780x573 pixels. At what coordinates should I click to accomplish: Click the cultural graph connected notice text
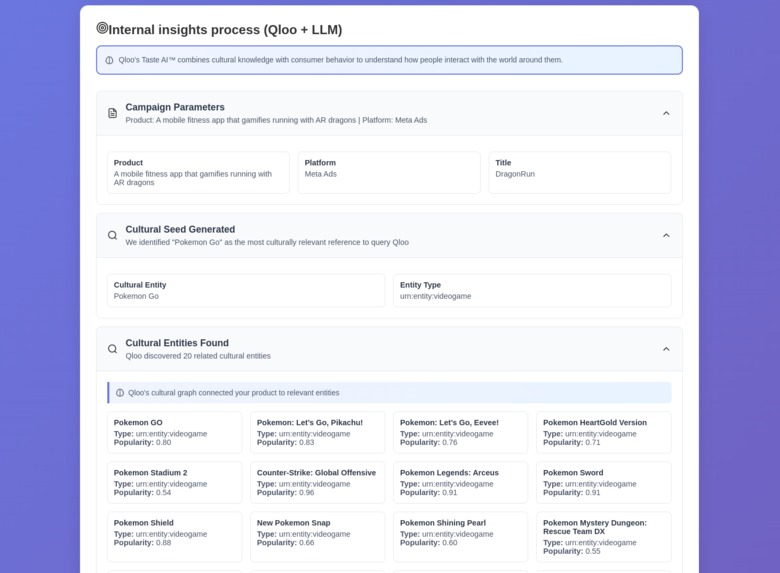point(234,393)
